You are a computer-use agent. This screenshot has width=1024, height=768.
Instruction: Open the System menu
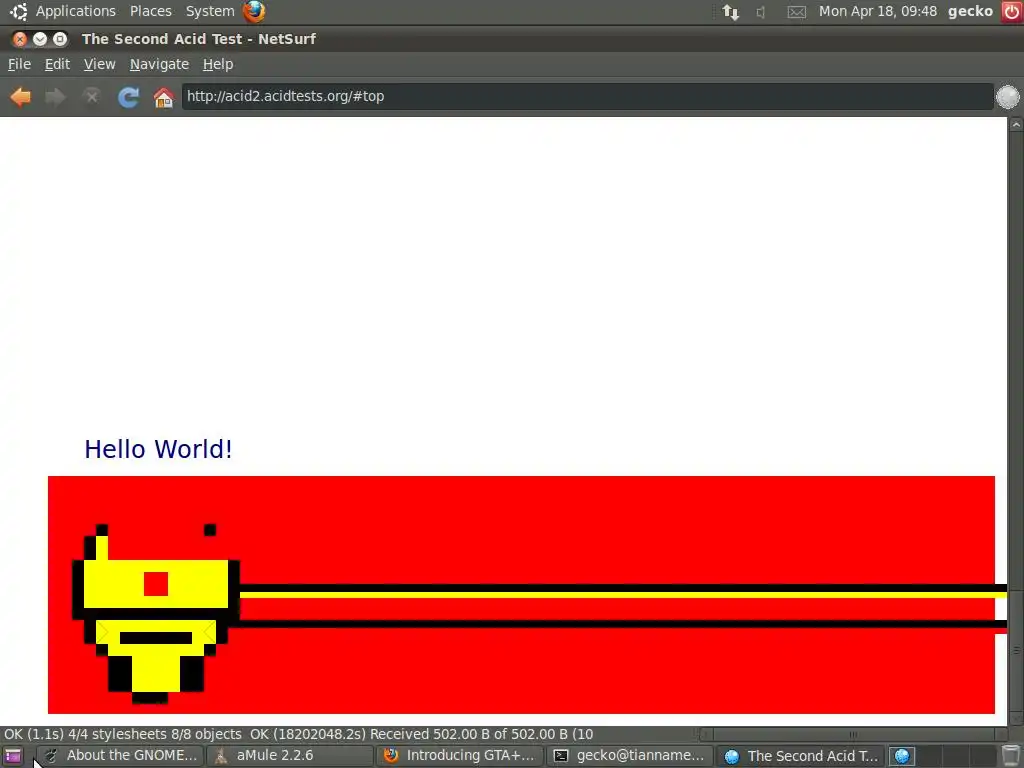point(210,11)
